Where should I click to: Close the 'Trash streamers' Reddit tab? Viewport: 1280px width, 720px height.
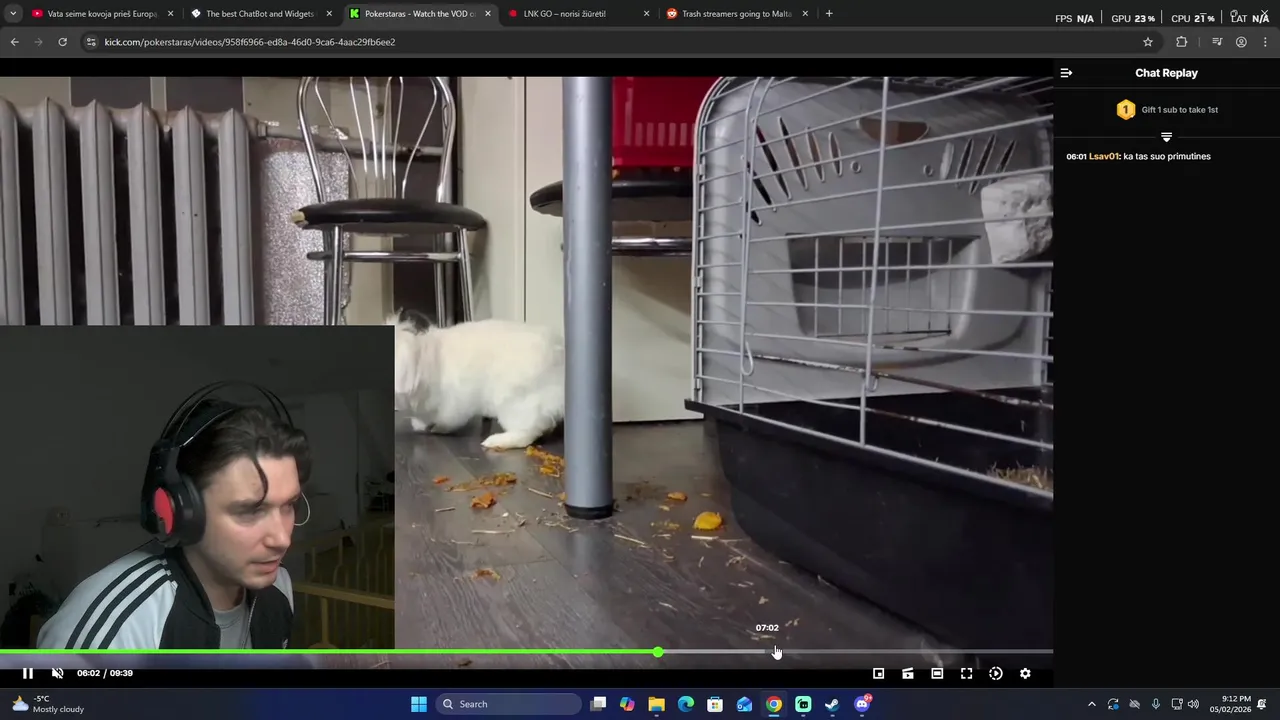pos(805,14)
